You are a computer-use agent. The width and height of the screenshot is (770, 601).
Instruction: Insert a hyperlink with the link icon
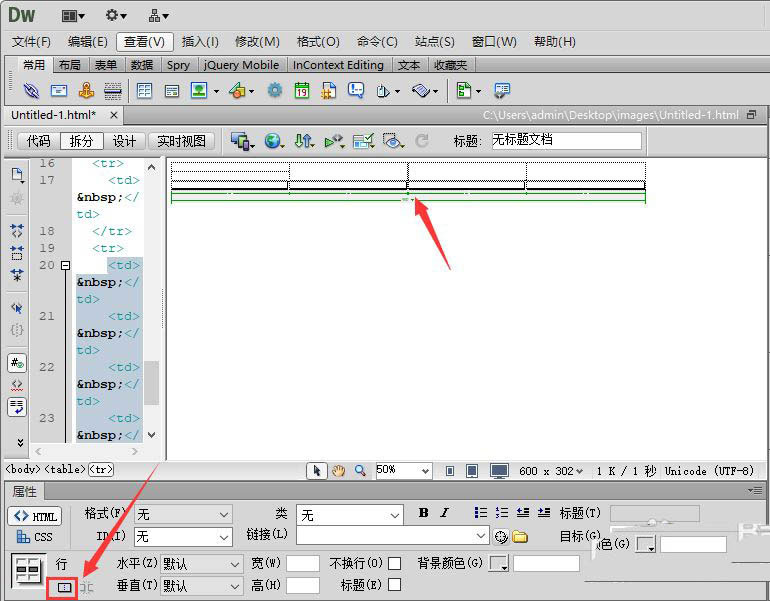click(x=31, y=90)
